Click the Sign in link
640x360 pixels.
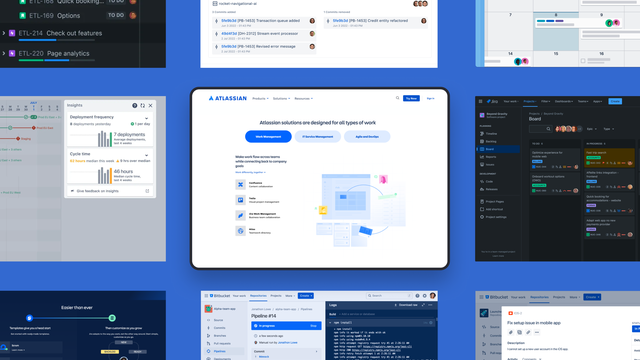click(x=430, y=98)
